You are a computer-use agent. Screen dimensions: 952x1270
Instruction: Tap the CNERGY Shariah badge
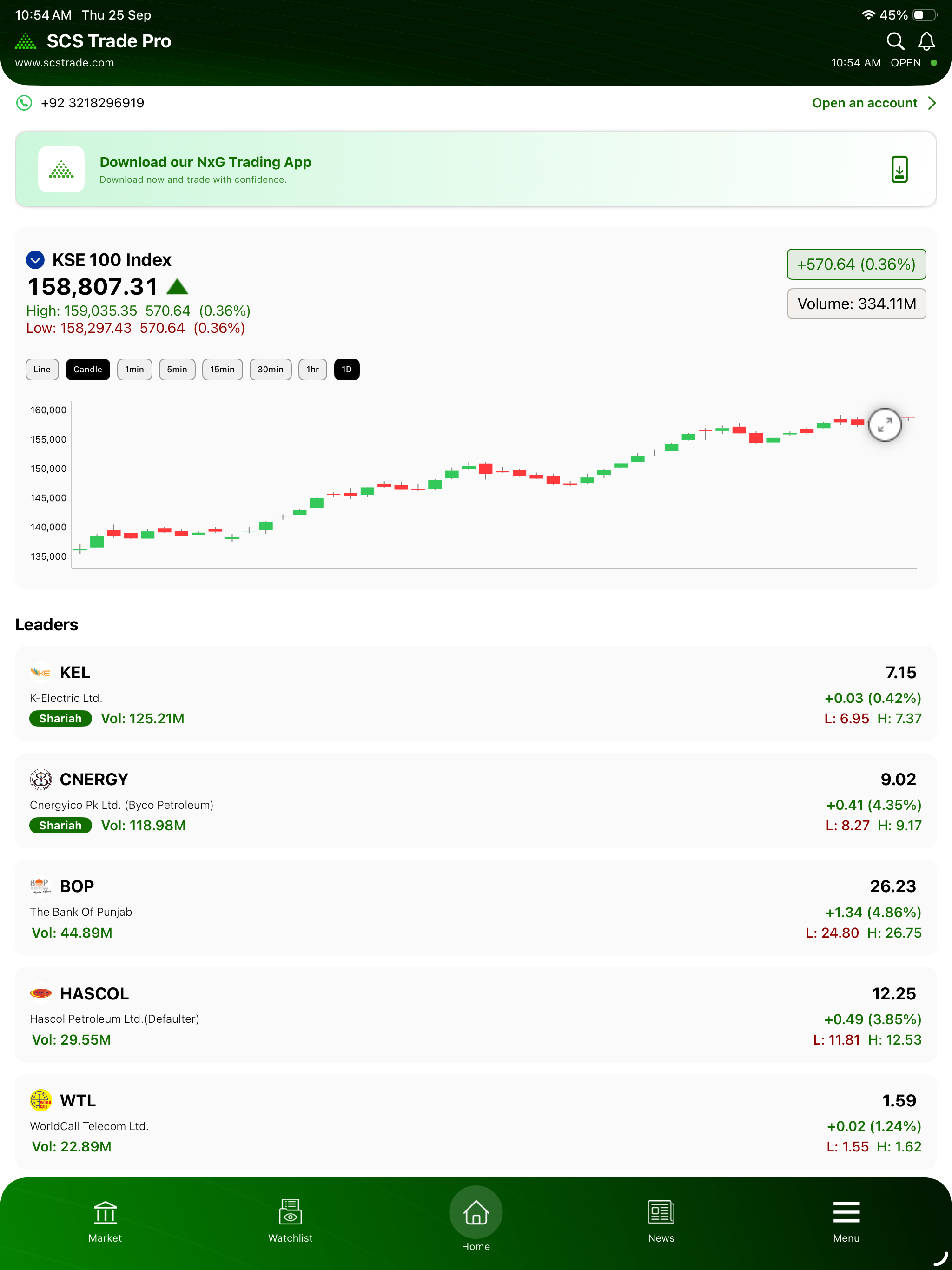(60, 825)
